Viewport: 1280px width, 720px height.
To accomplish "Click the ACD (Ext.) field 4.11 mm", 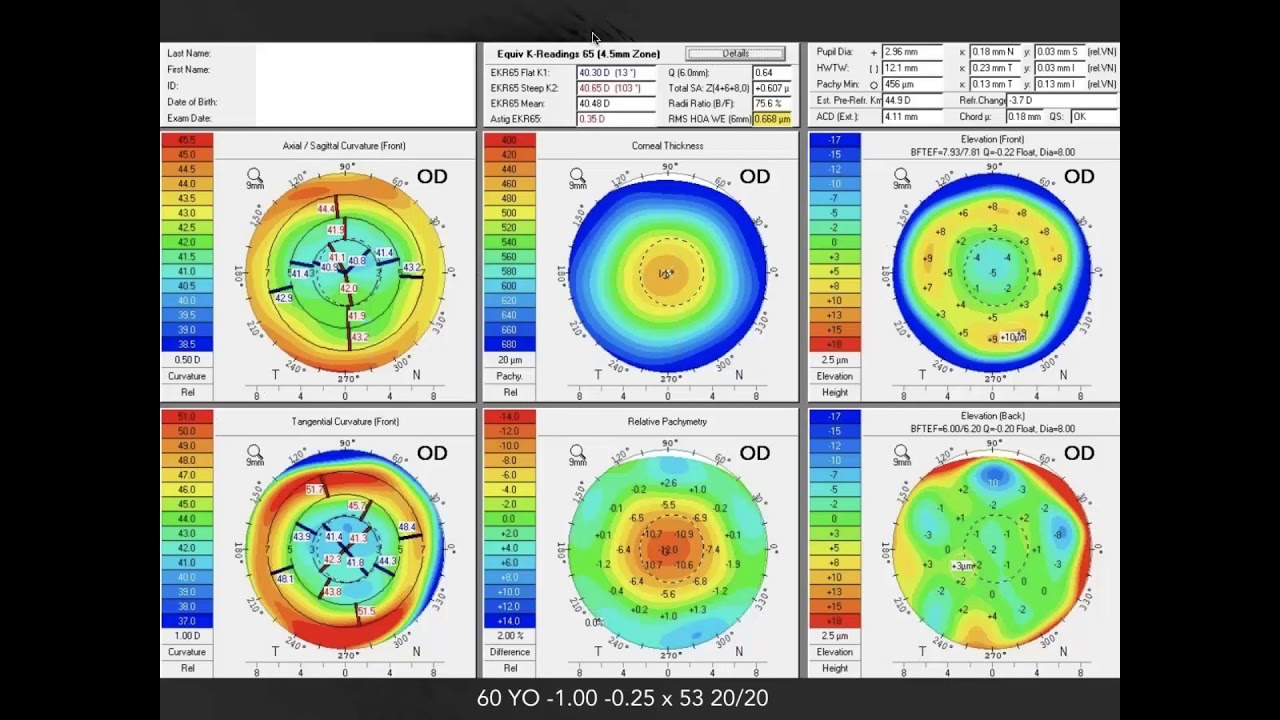I will click(x=914, y=117).
